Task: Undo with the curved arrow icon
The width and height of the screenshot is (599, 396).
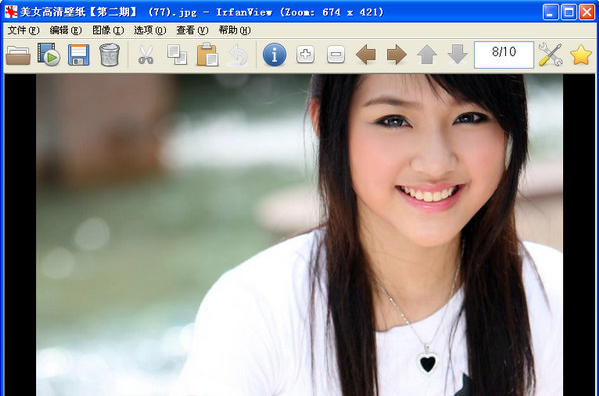Action: 238,55
